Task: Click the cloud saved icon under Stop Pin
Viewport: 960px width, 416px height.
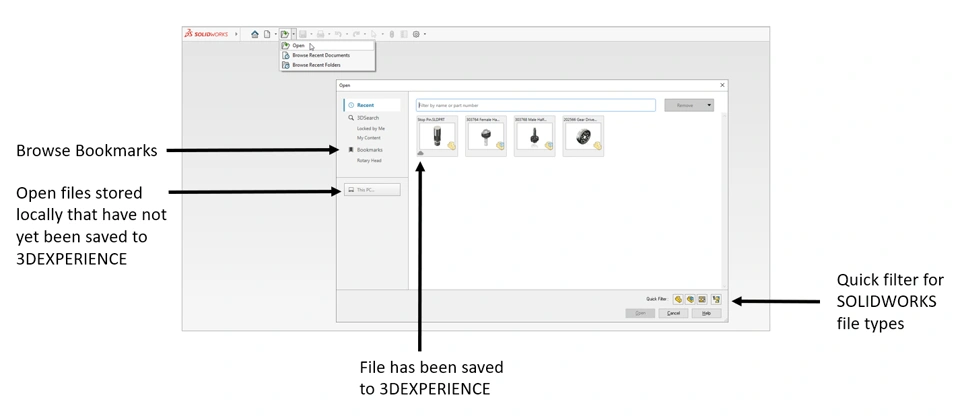Action: [421, 153]
